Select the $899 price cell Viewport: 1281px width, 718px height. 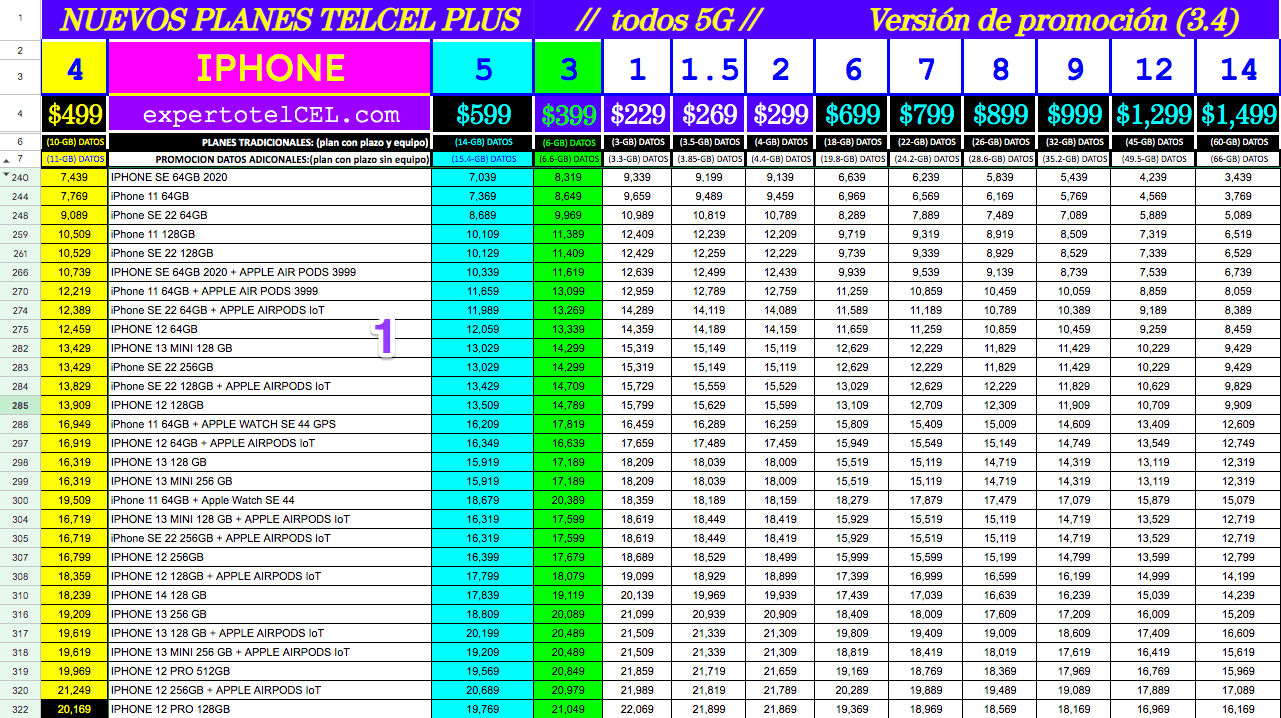[x=1000, y=114]
